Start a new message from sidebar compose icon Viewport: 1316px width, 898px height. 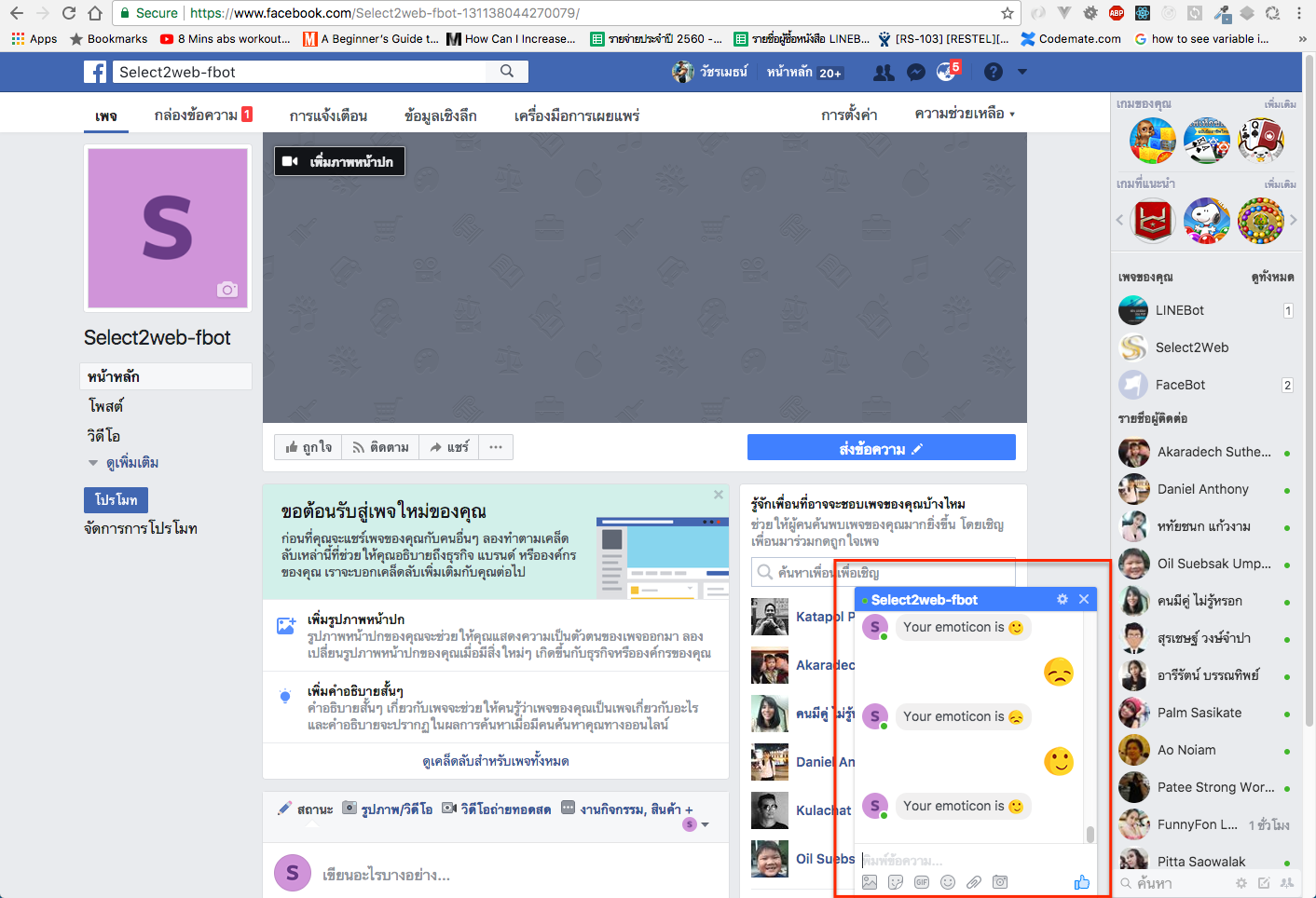[x=1264, y=882]
